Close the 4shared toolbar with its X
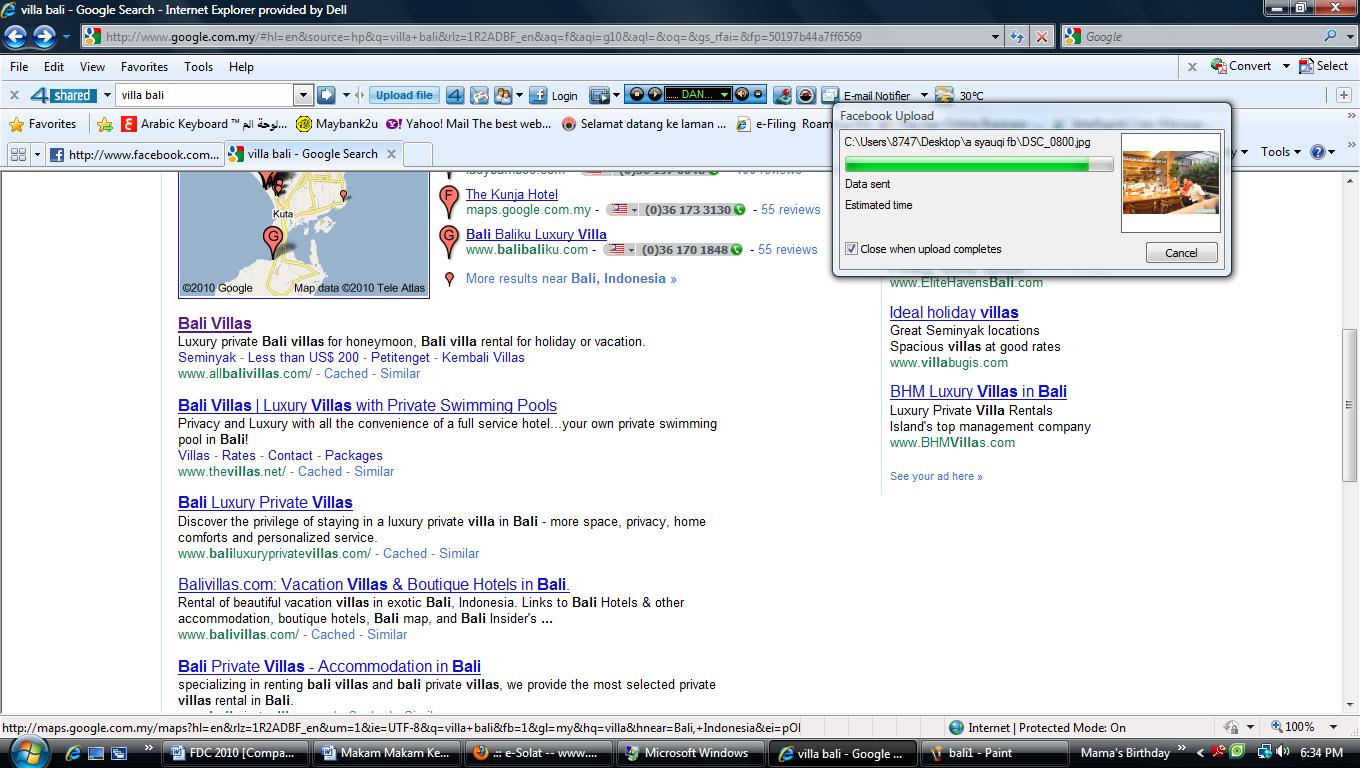This screenshot has width=1360, height=768. click(x=14, y=95)
